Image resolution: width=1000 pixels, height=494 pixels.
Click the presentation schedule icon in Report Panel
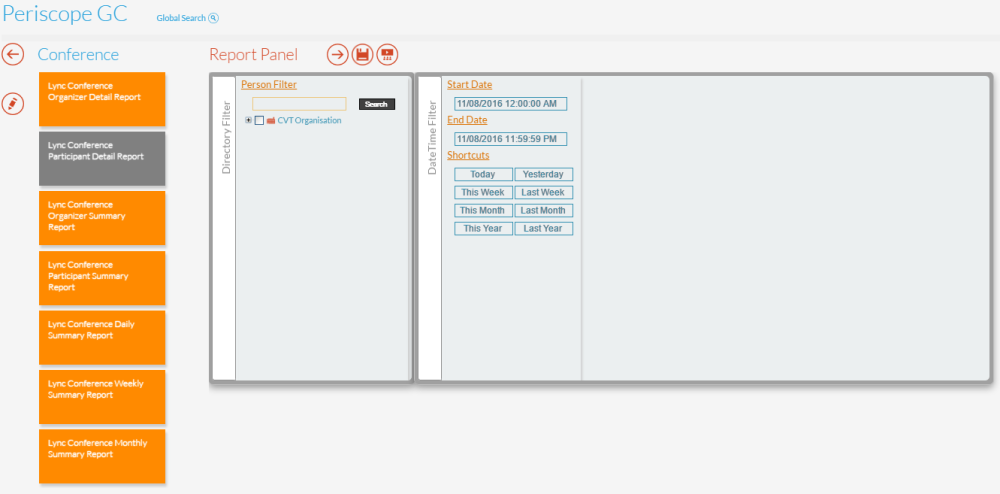click(387, 54)
